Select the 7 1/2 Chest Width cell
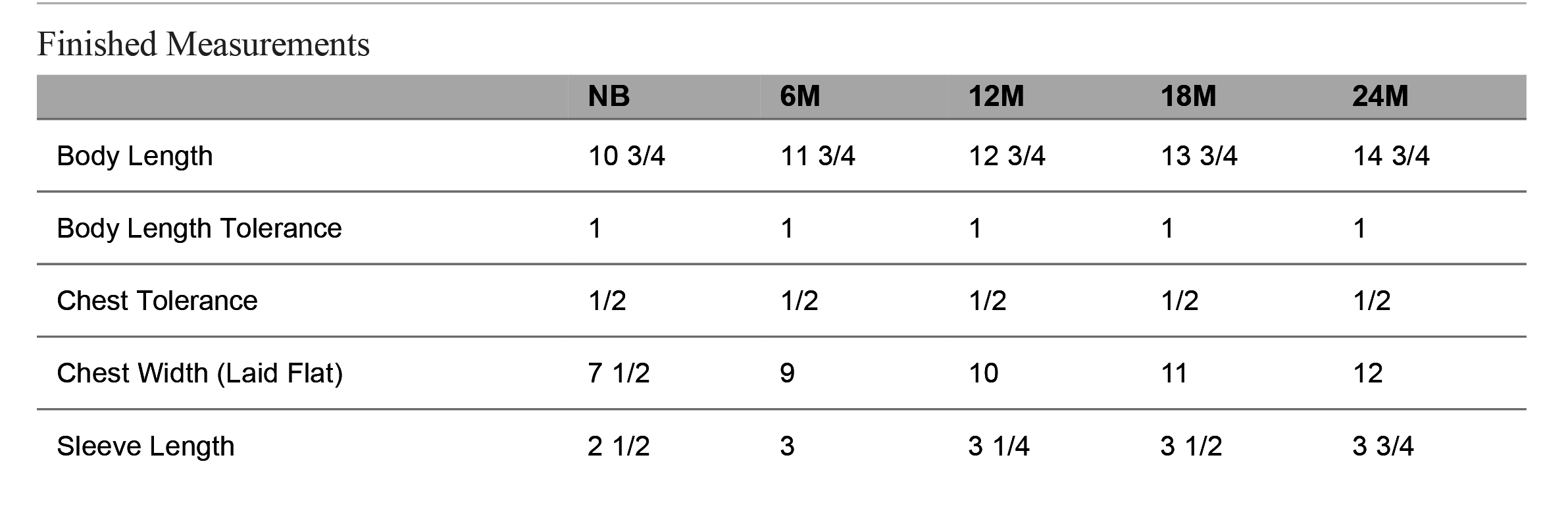The height and width of the screenshot is (524, 1568). tap(619, 373)
